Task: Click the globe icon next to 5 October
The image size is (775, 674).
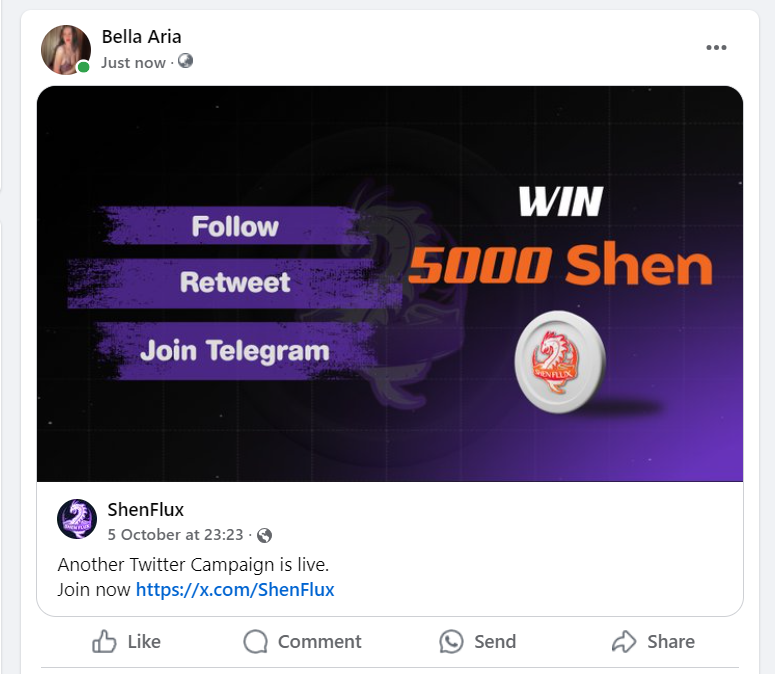Action: pyautogui.click(x=264, y=535)
